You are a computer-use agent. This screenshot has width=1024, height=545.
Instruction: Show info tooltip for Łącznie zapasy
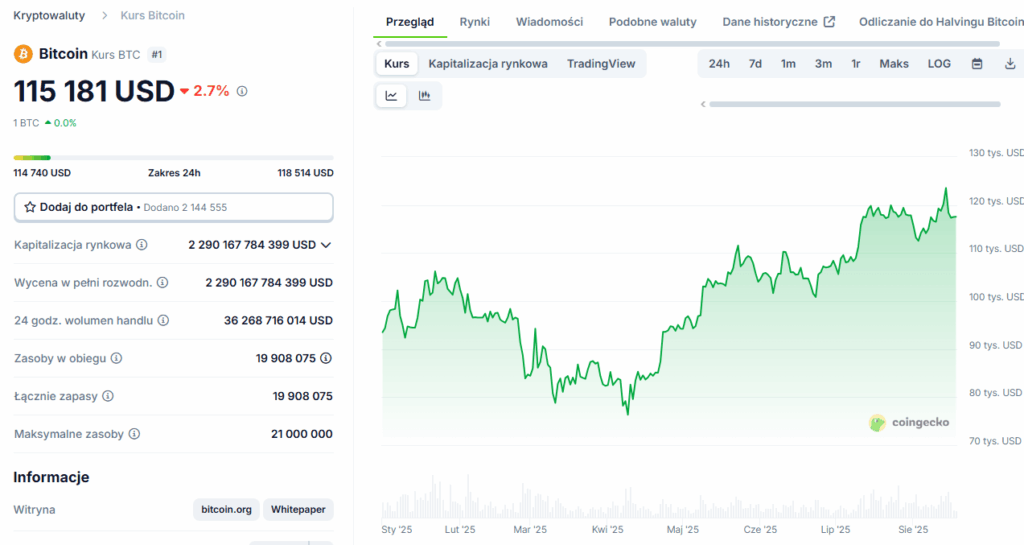coord(108,396)
